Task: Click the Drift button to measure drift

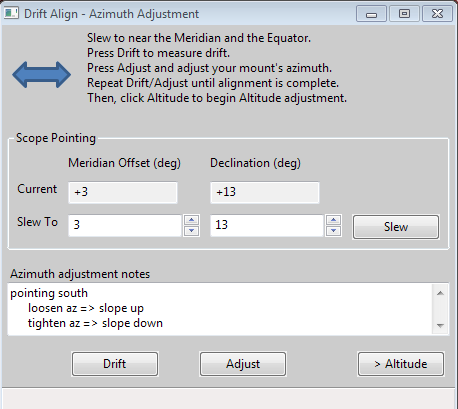Action: tap(115, 364)
